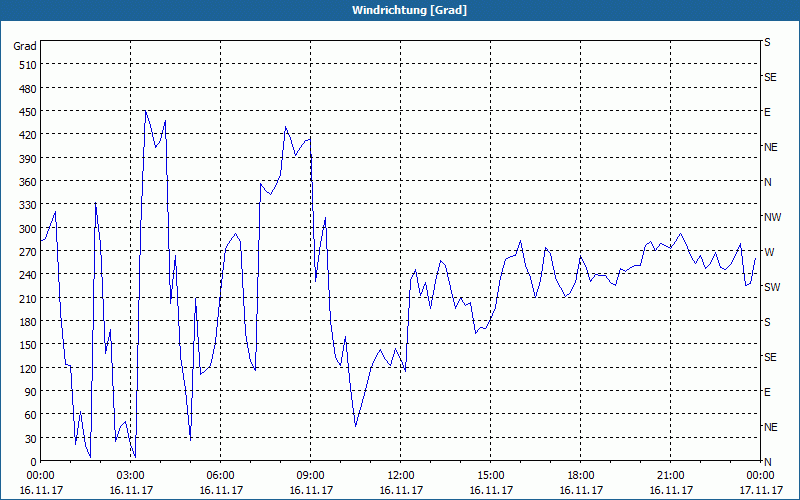Click the "Grad" unit label on left axis
This screenshot has height=500, width=800.
click(25, 46)
